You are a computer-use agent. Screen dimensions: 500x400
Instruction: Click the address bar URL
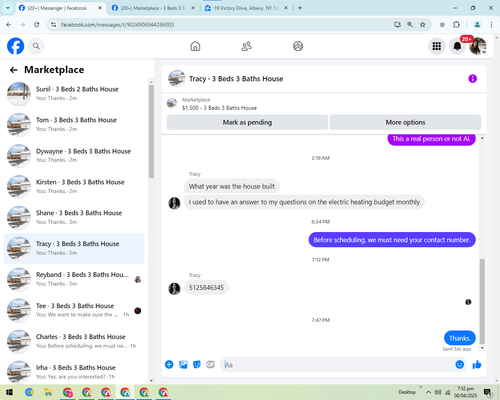pos(117,25)
